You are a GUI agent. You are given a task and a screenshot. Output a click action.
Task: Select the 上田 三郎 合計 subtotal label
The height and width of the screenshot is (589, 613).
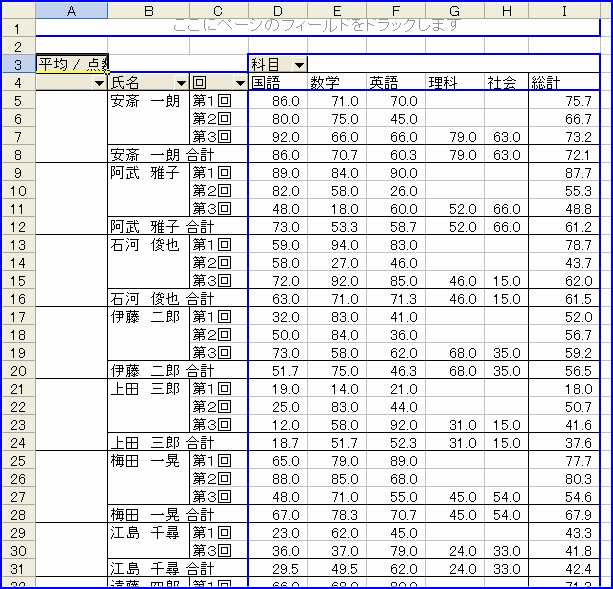[178, 442]
